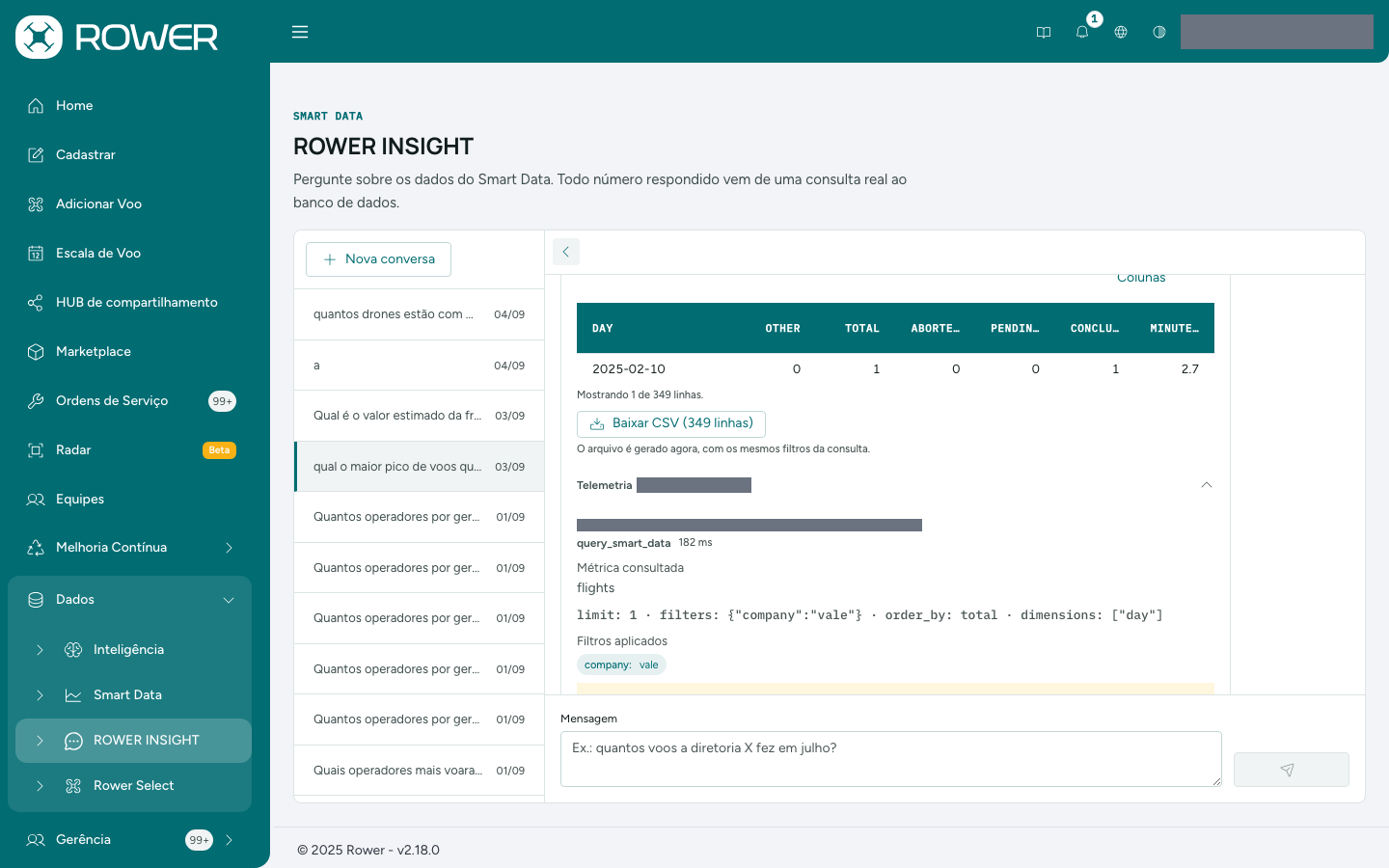The width and height of the screenshot is (1389, 868).
Task: Collapse the Dados menu chevron
Action: click(229, 599)
